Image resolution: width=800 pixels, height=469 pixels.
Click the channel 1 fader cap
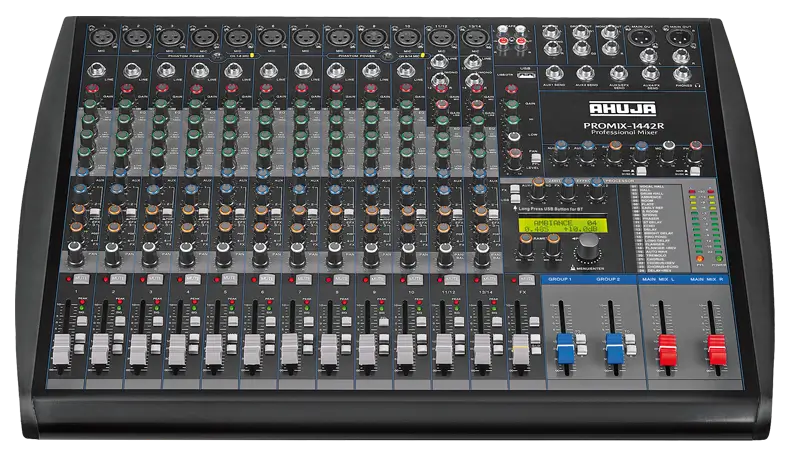tap(62, 350)
